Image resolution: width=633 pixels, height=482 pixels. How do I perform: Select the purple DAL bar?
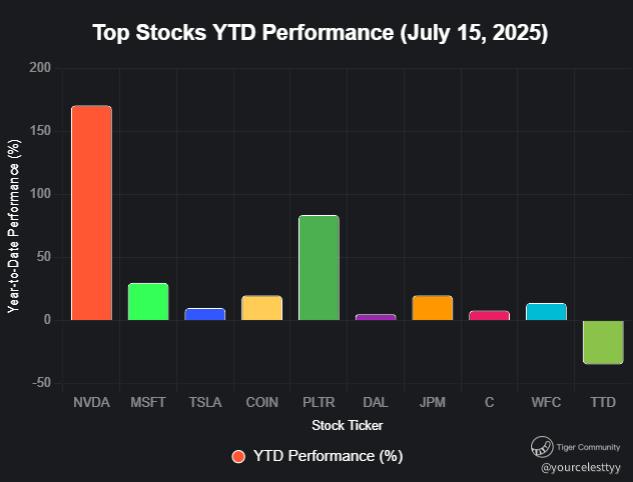tap(375, 317)
